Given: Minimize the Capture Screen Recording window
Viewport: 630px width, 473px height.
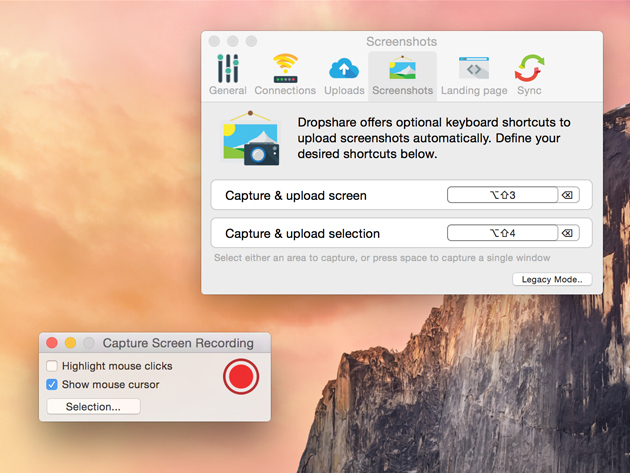Looking at the screenshot, I should 70,343.
